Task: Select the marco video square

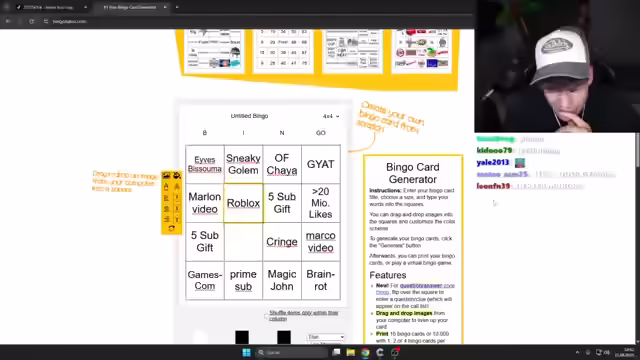Action: 321,242
